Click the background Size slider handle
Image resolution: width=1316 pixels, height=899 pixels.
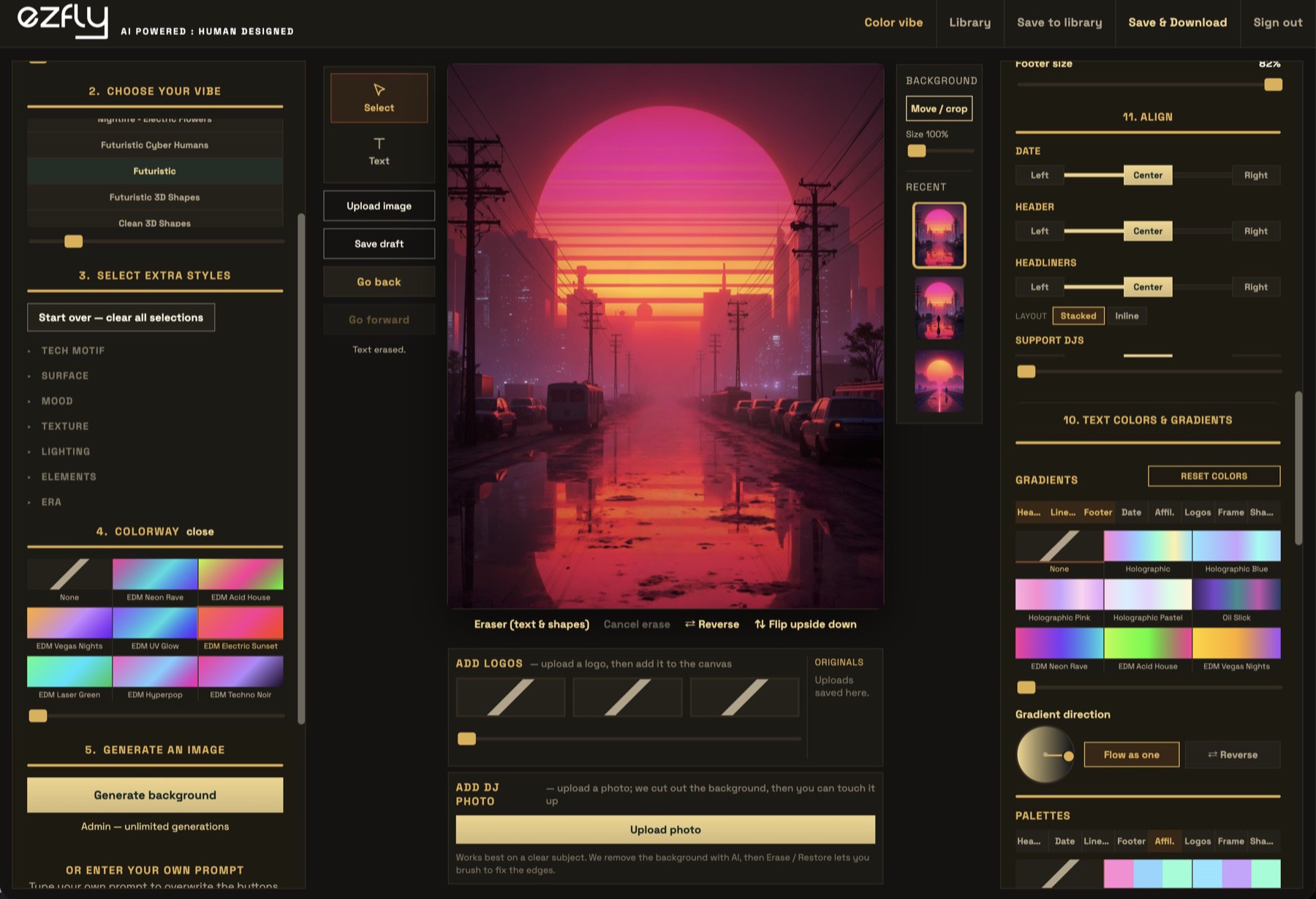point(917,151)
